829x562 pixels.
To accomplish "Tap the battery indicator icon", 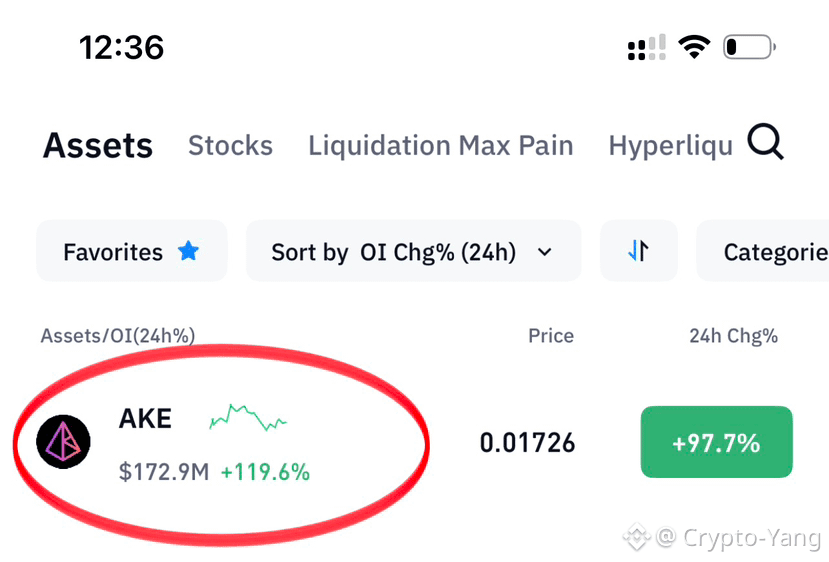I will [x=749, y=47].
